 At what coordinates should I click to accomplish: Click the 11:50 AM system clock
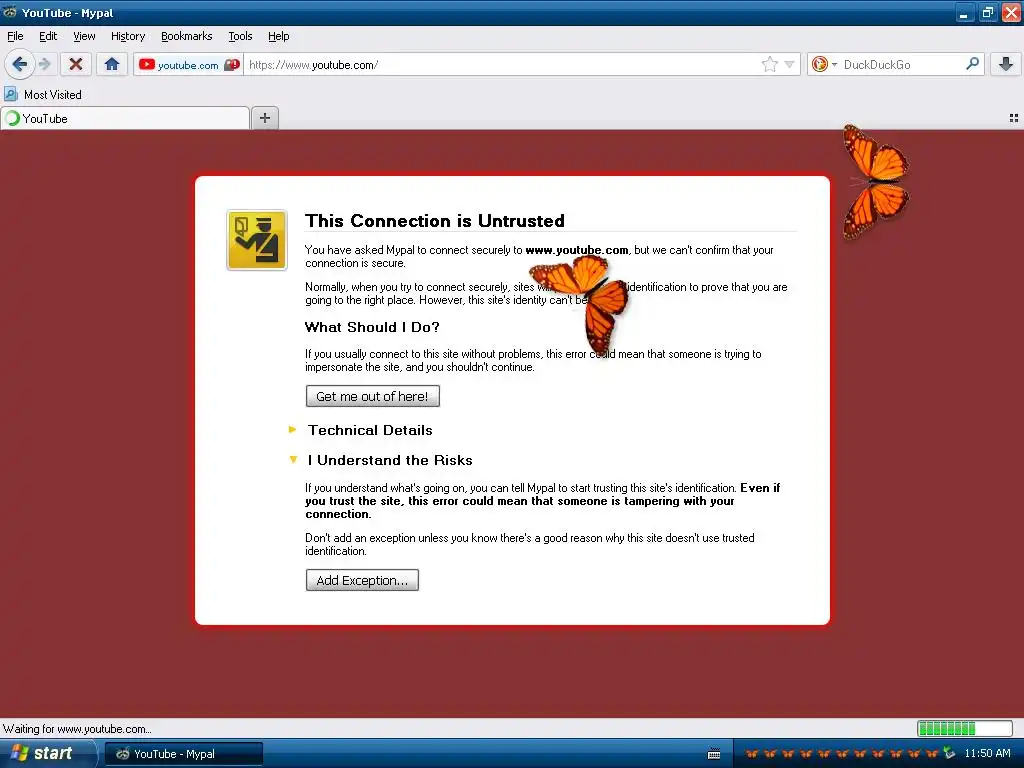pos(987,753)
